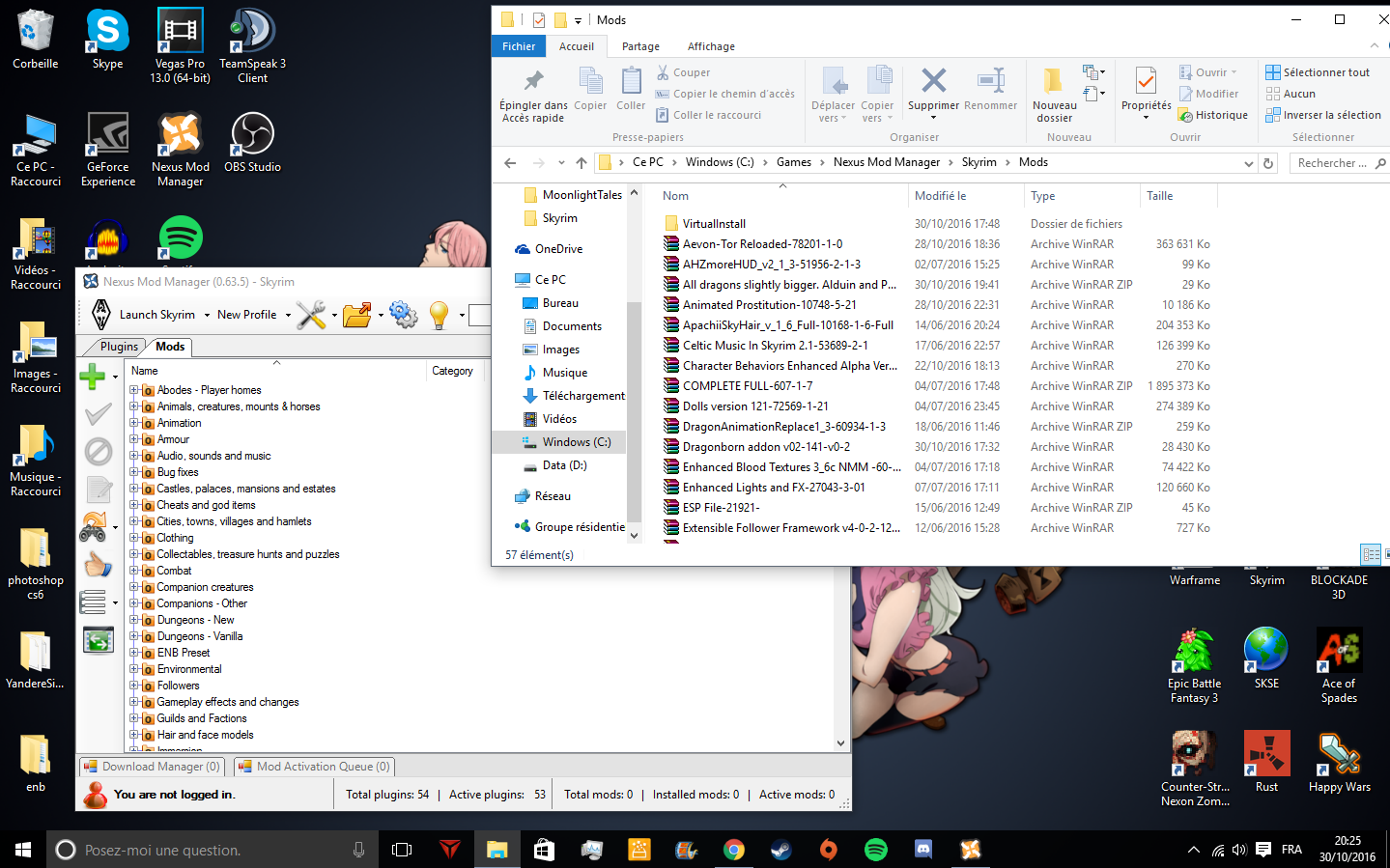Click the Nom column header to sort
This screenshot has width=1390, height=868.
coord(782,196)
